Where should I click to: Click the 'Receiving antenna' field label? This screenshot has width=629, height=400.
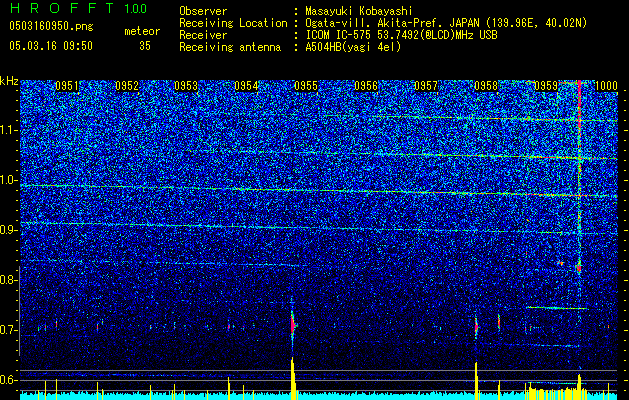click(x=230, y=47)
